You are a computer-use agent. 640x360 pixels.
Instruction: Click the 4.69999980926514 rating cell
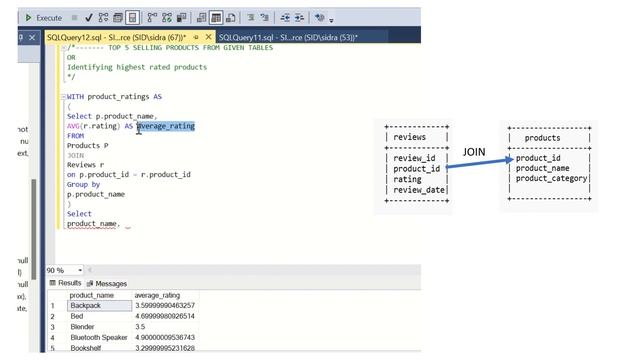point(166,316)
